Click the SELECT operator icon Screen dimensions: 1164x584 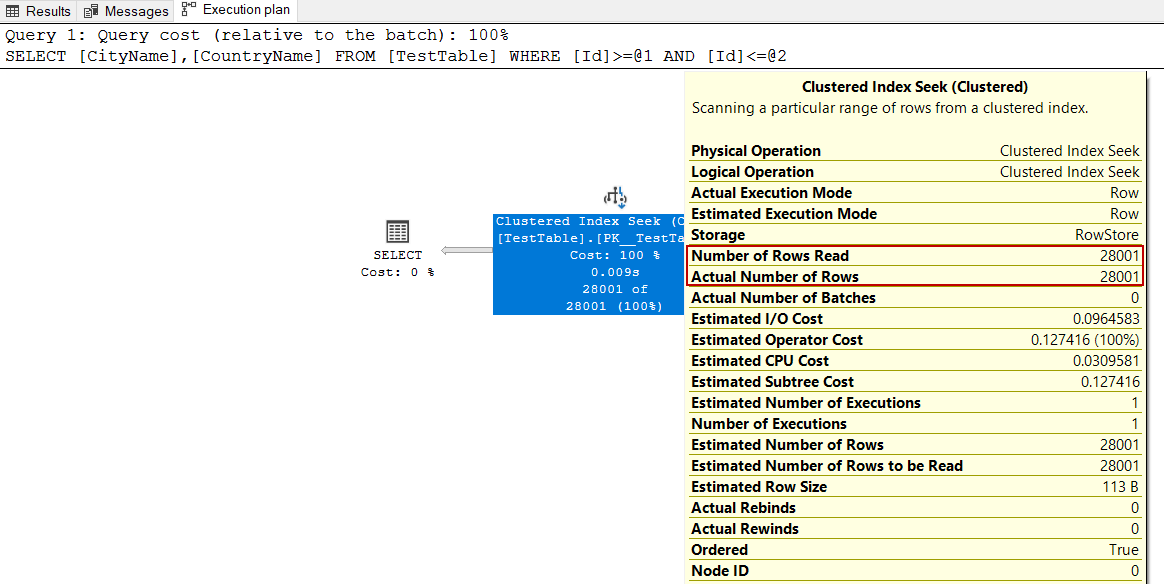397,232
